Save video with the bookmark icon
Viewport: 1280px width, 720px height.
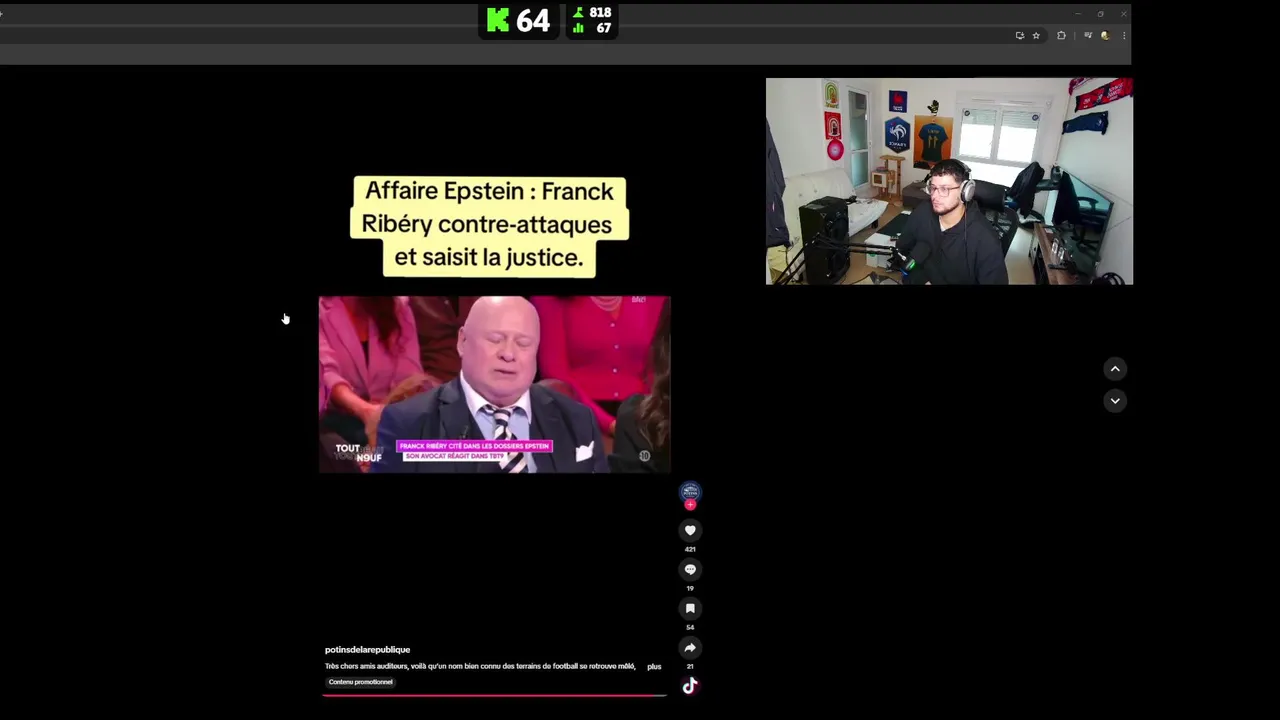click(690, 608)
